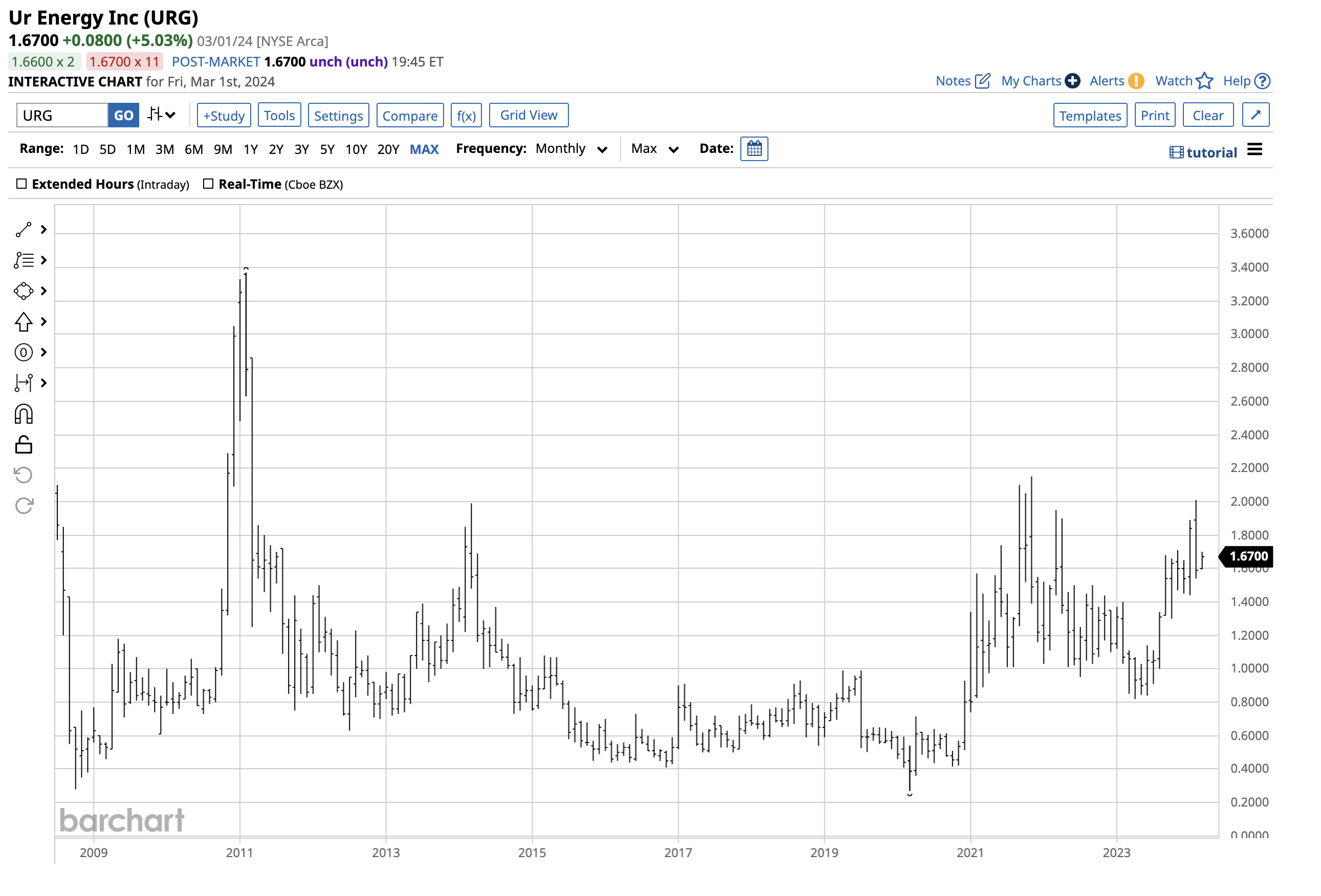
Task: Open the hamburger menu beside tutorial
Action: pyautogui.click(x=1254, y=149)
